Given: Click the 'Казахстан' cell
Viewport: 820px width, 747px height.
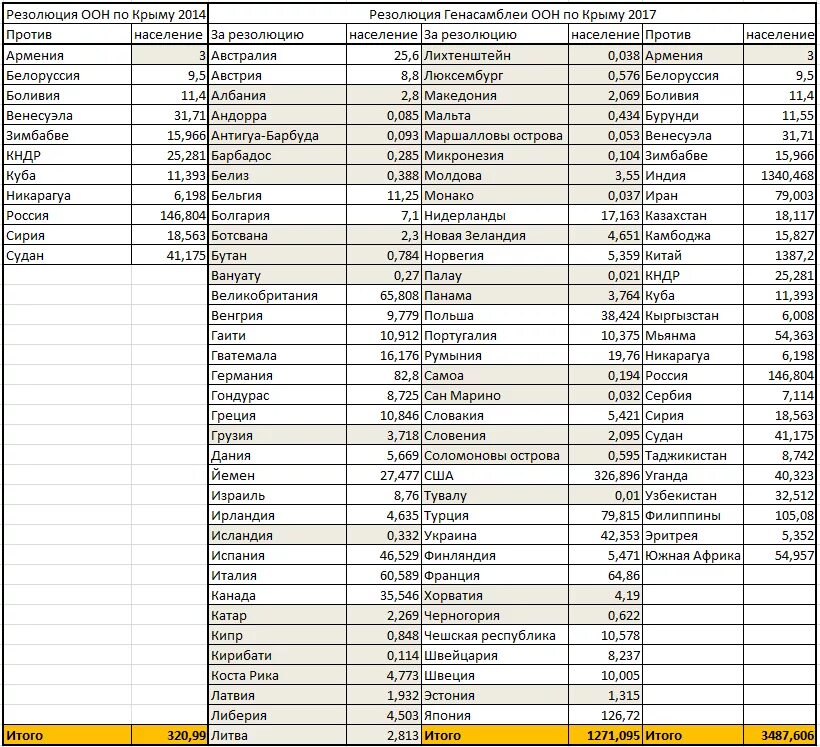Looking at the screenshot, I should (x=693, y=215).
